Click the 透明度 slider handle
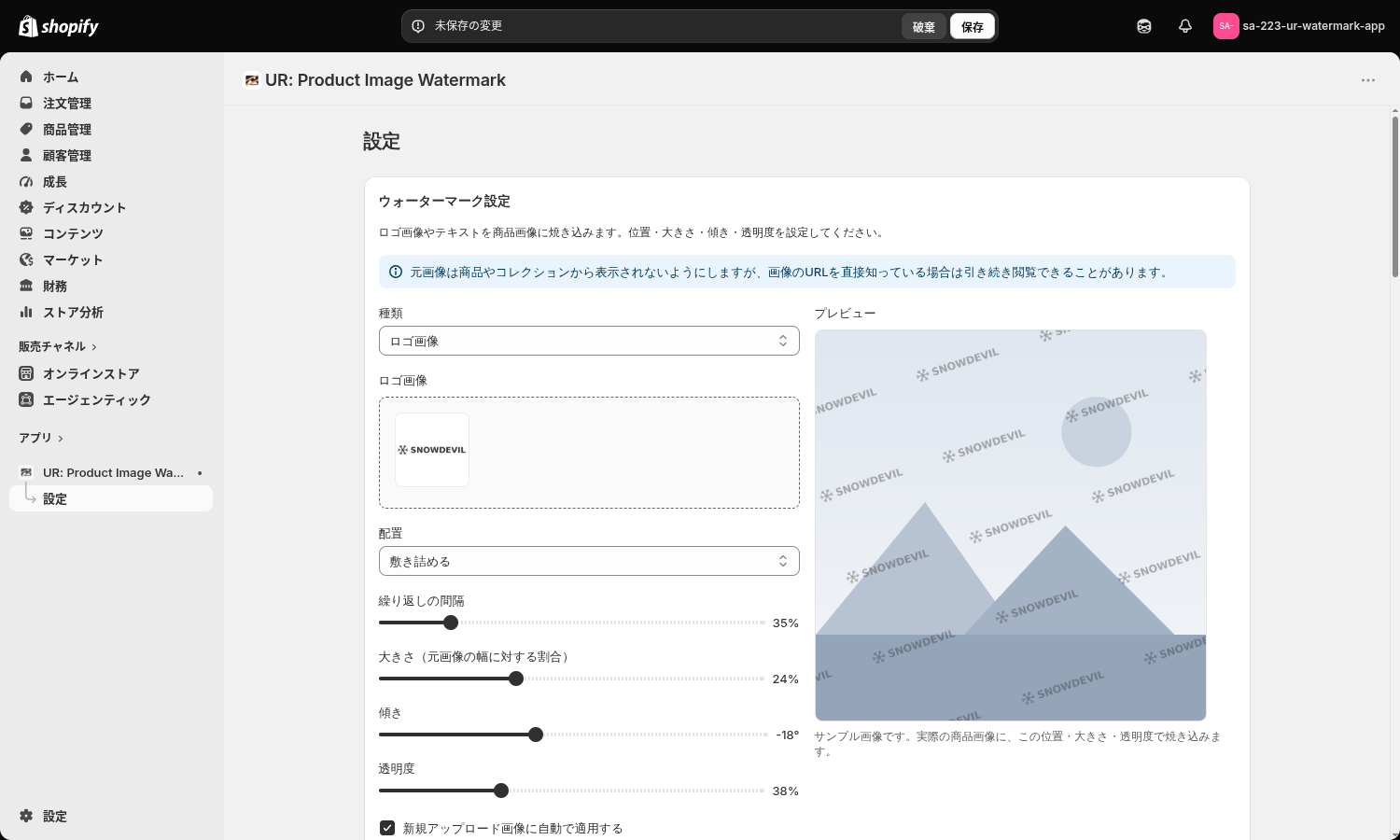Image resolution: width=1400 pixels, height=840 pixels. tap(501, 791)
